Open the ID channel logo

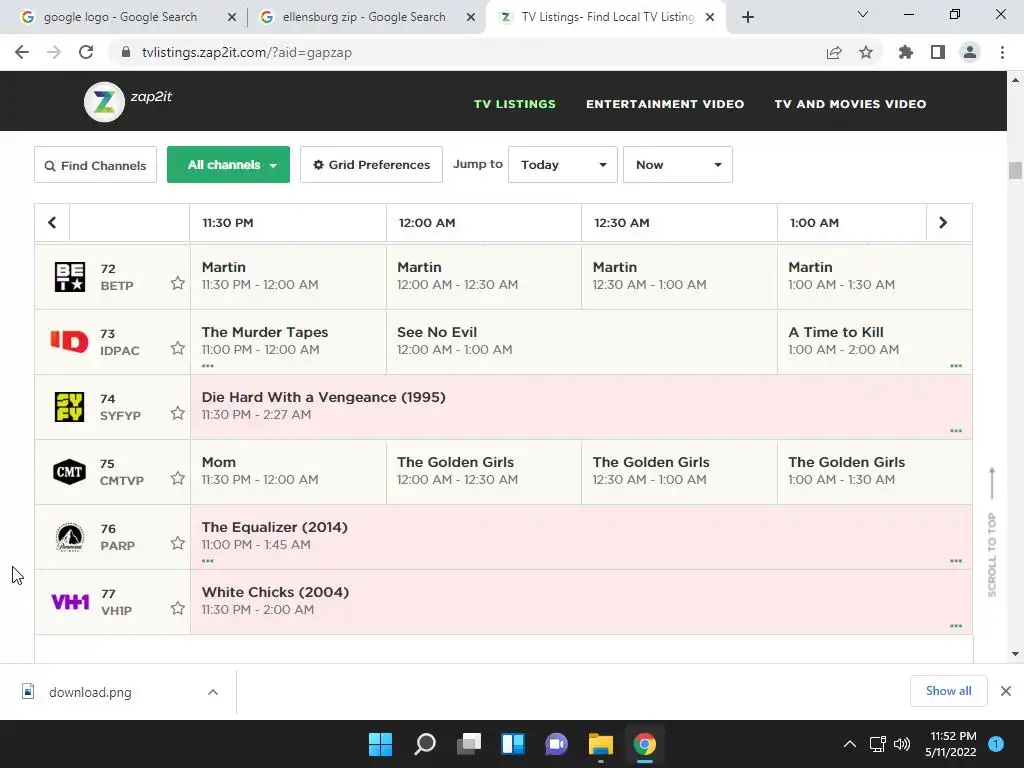[69, 342]
